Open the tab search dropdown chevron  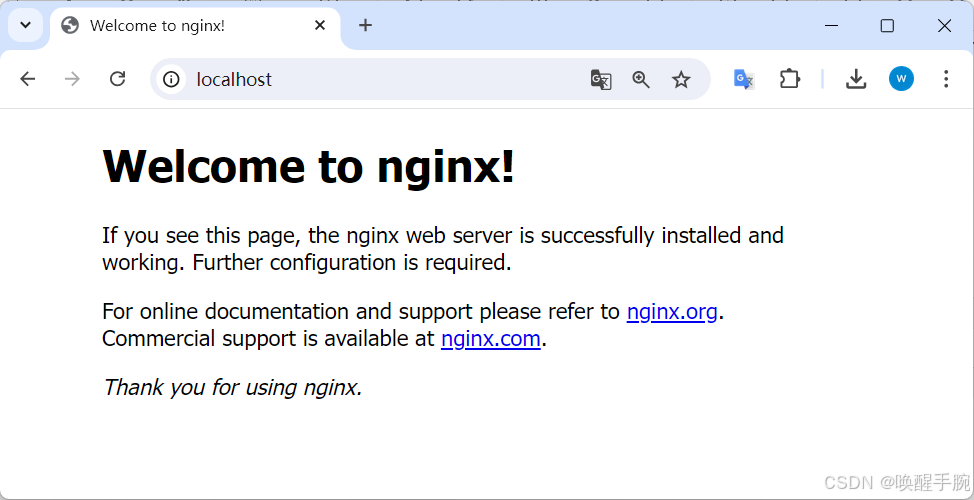[25, 25]
